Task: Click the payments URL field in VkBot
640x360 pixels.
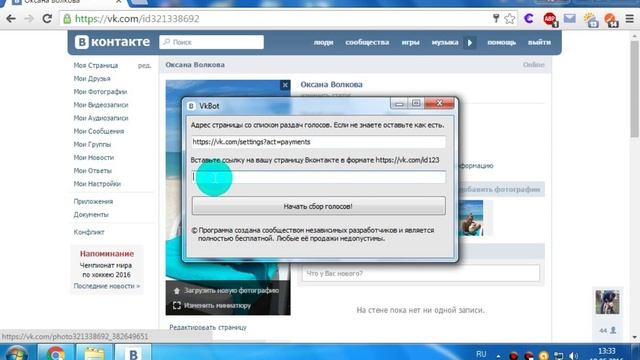Action: coord(319,142)
